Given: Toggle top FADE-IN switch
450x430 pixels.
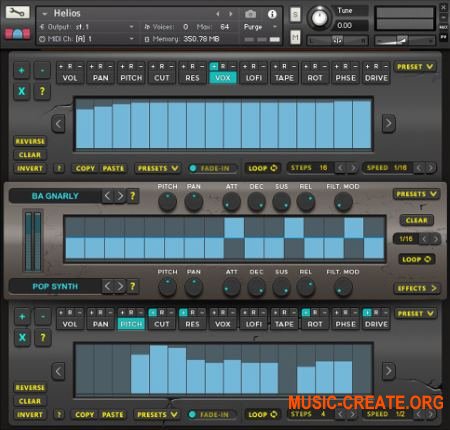Looking at the screenshot, I should (213, 168).
